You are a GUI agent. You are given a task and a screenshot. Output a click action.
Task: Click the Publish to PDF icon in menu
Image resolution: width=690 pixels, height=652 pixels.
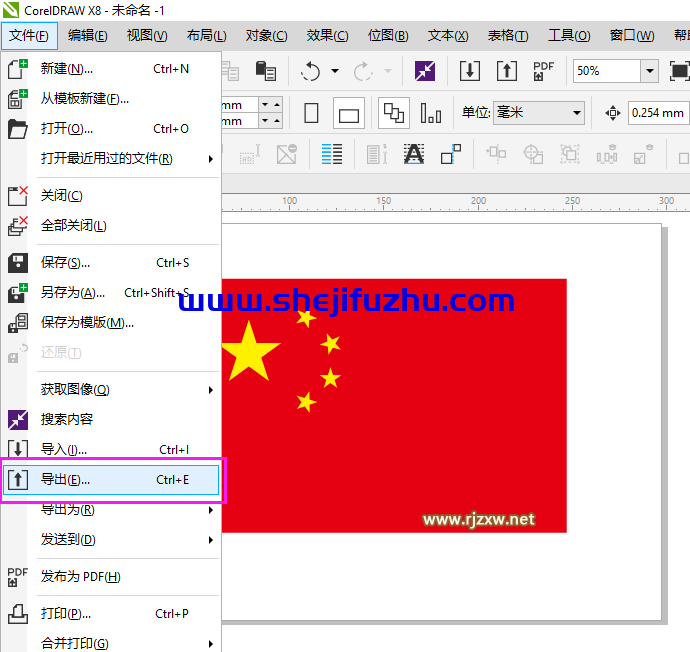pyautogui.click(x=18, y=577)
